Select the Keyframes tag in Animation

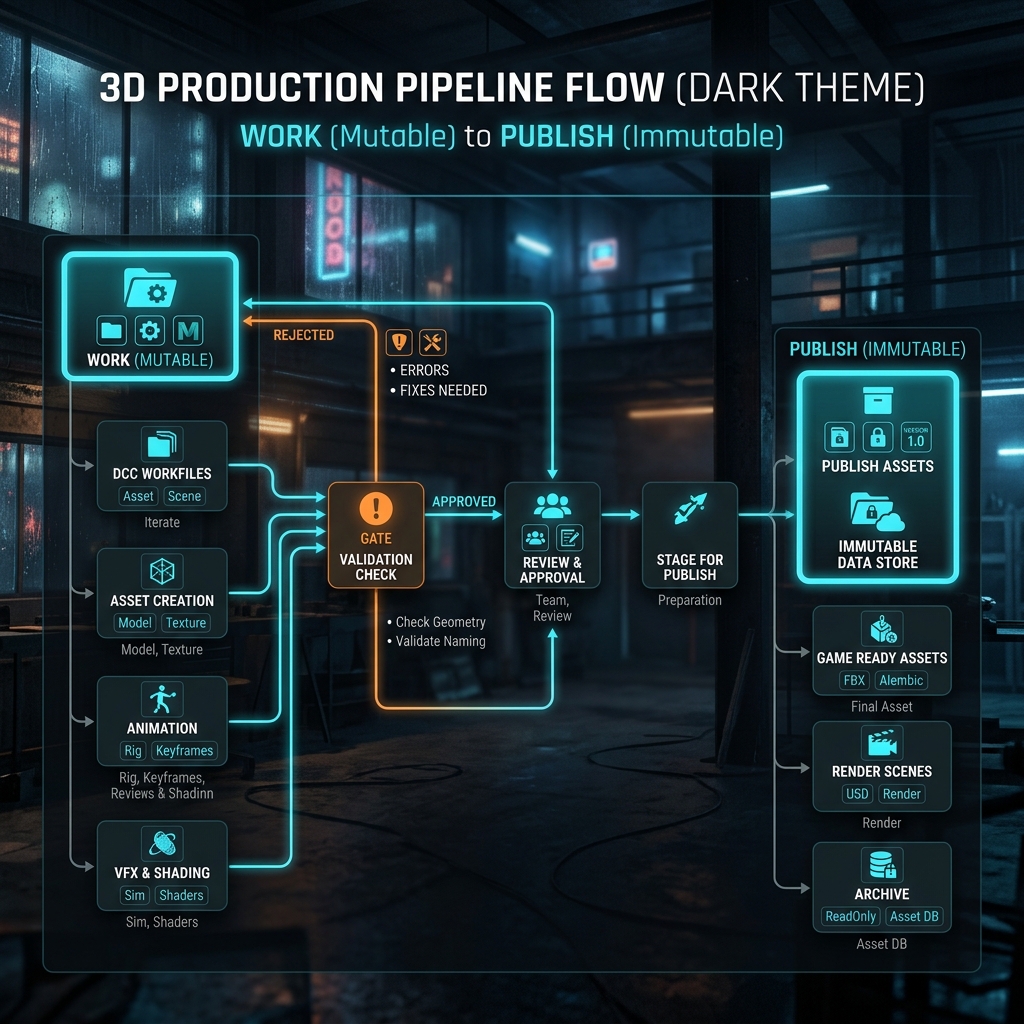point(184,751)
